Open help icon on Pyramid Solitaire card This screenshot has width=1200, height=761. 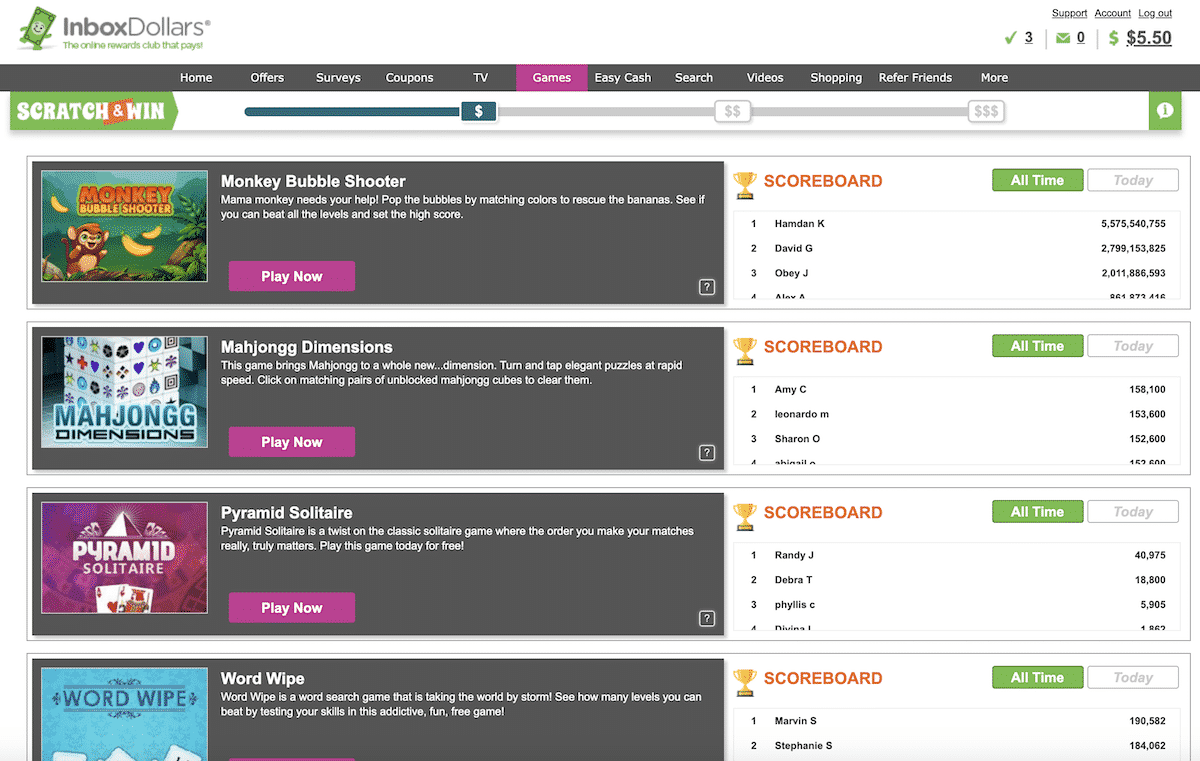[707, 618]
